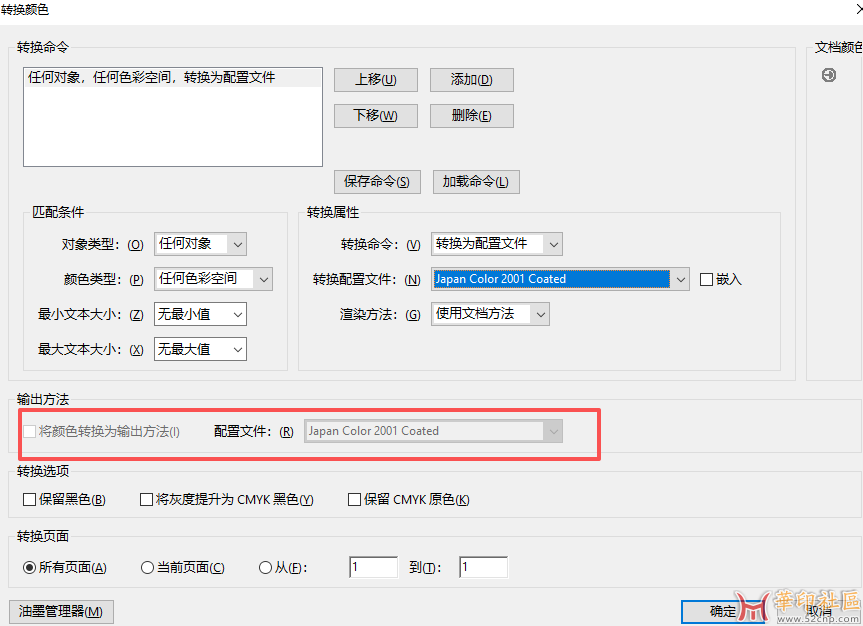Open the 油墨管理器 button

(x=61, y=612)
